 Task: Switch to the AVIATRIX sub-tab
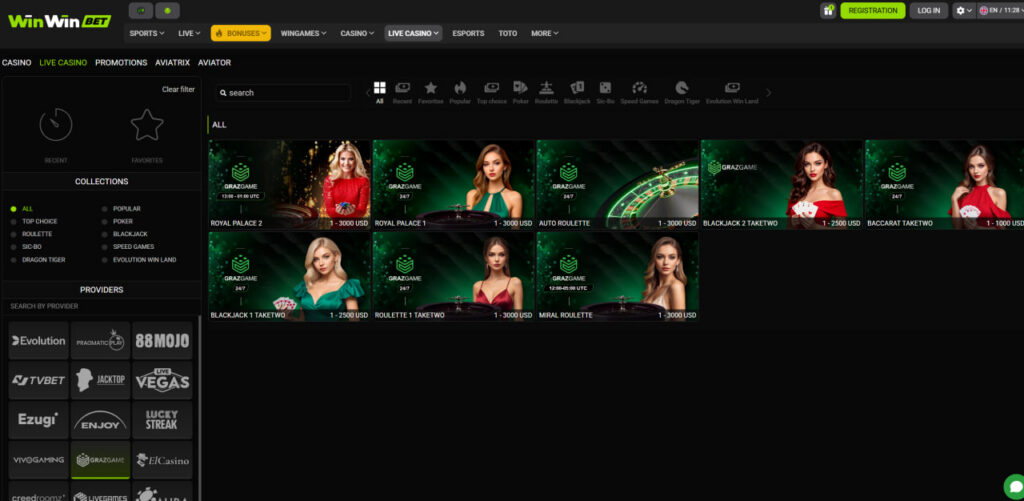coord(172,63)
